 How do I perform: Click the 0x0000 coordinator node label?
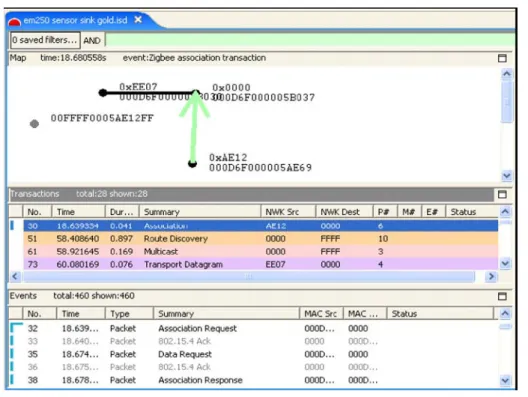coord(231,87)
